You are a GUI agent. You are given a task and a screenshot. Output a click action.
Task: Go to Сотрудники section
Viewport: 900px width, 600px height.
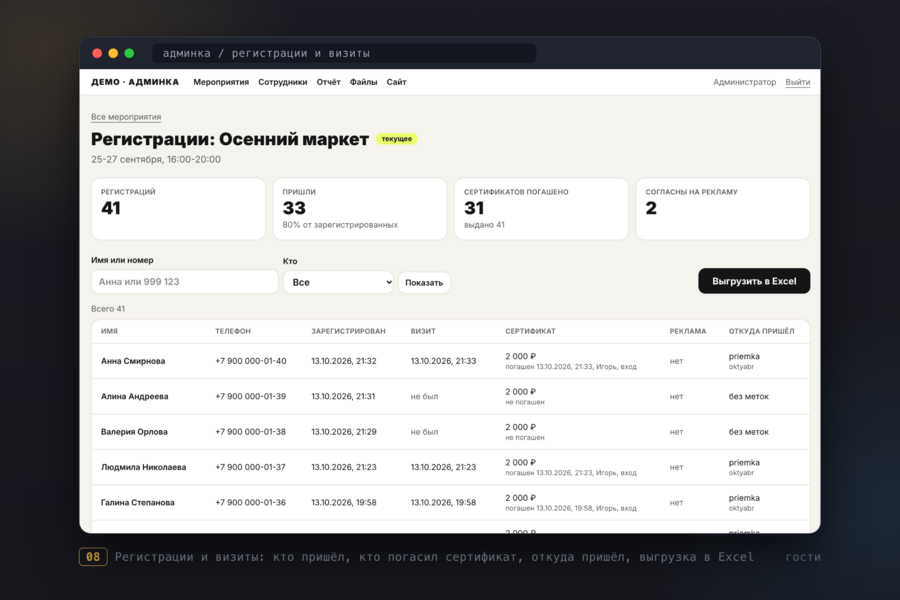pyautogui.click(x=282, y=82)
